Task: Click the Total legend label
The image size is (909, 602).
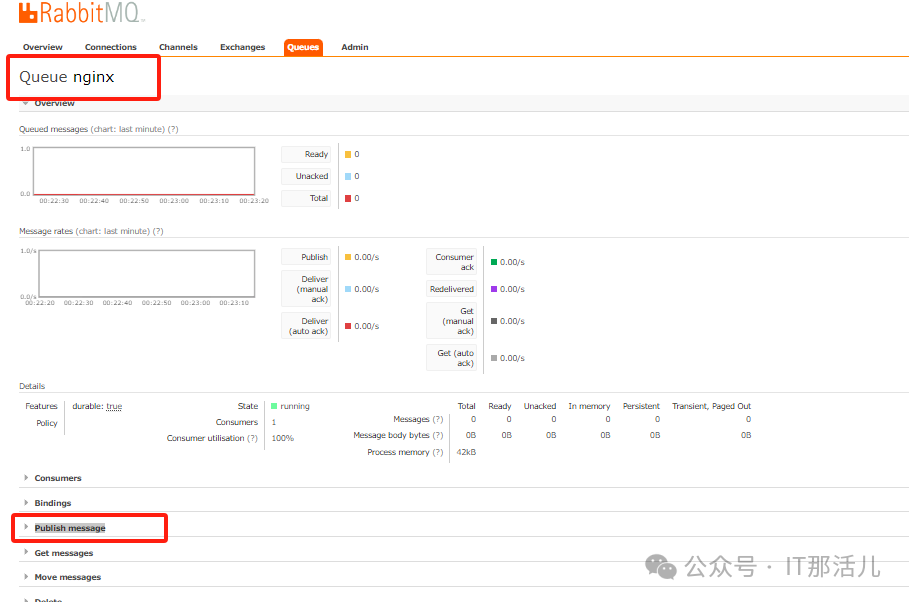Action: 306,198
